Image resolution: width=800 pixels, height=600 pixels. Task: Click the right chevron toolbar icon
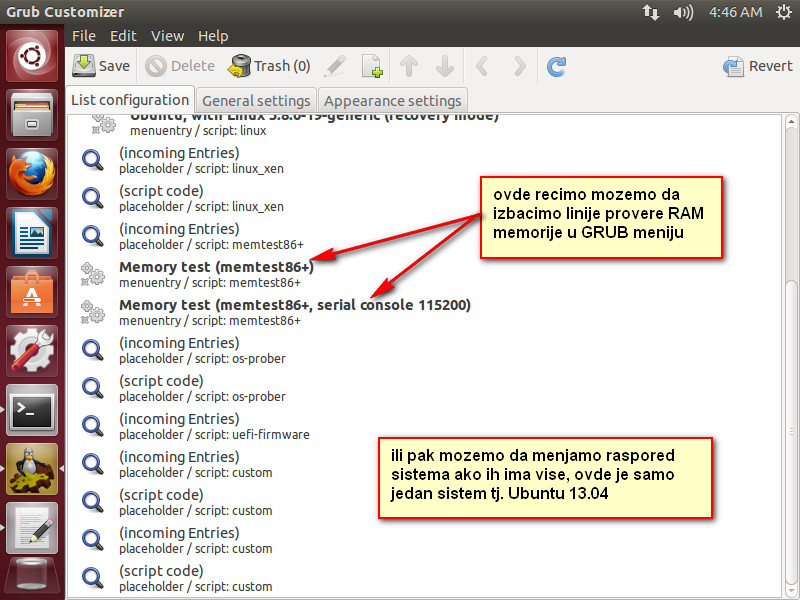pos(519,66)
